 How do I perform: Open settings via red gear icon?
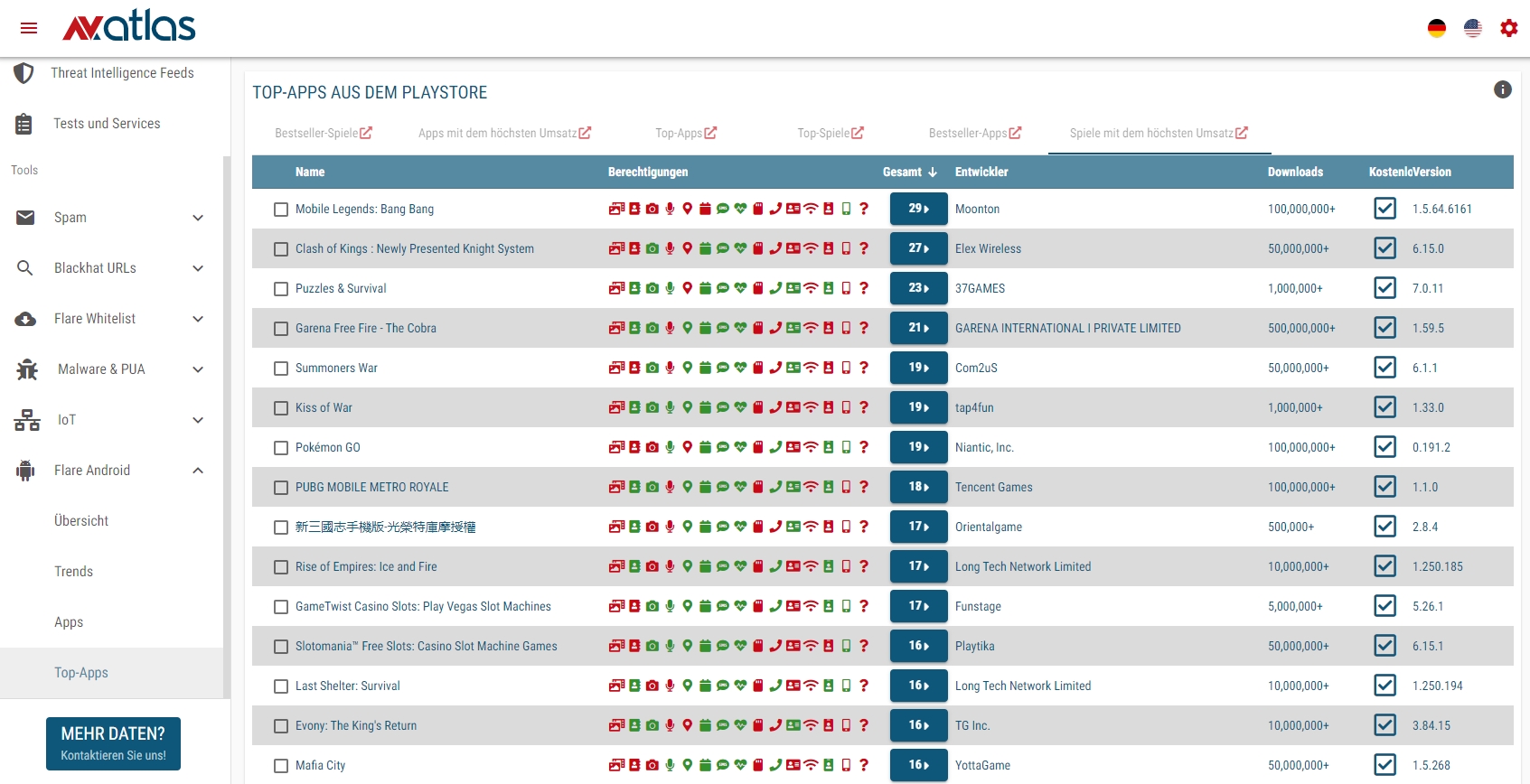pos(1509,28)
